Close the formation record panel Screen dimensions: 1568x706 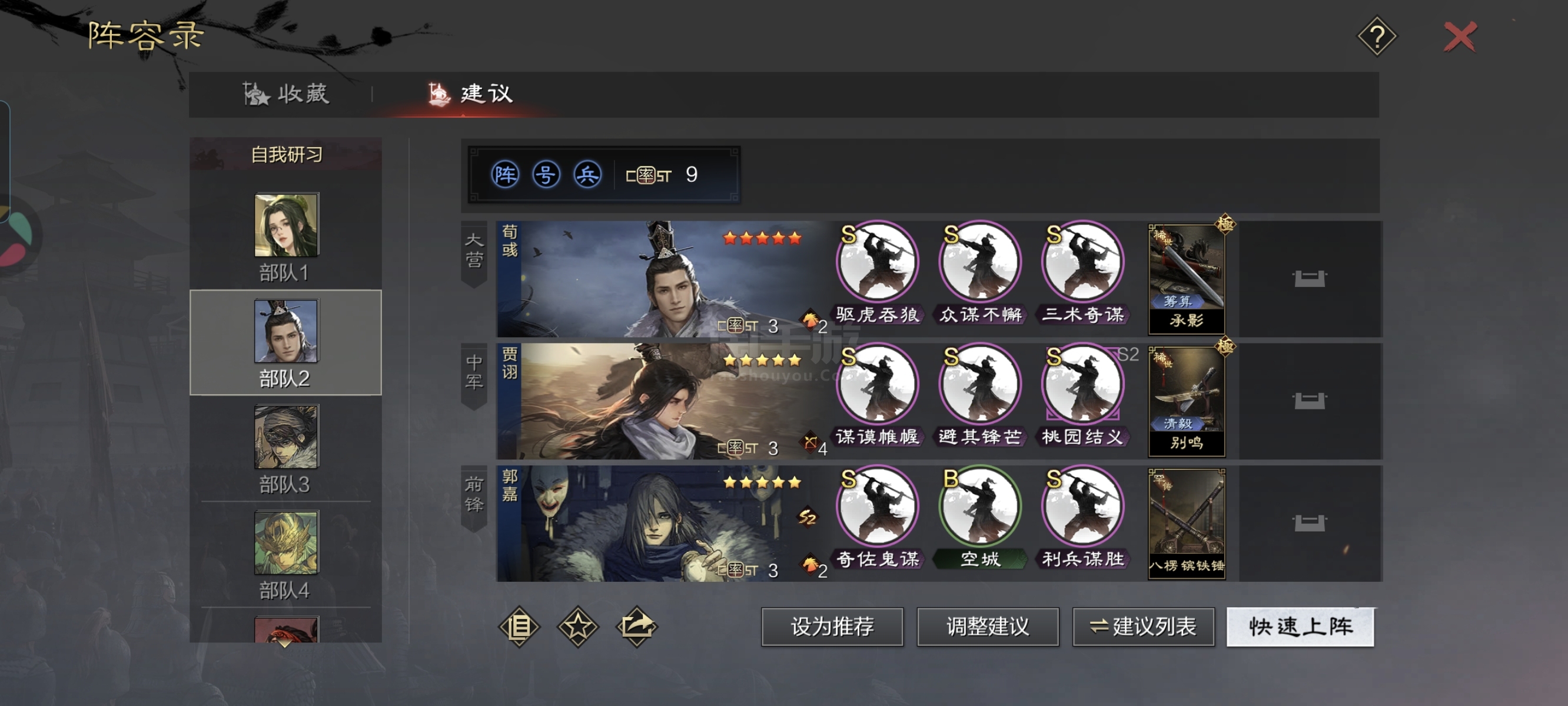[1460, 37]
